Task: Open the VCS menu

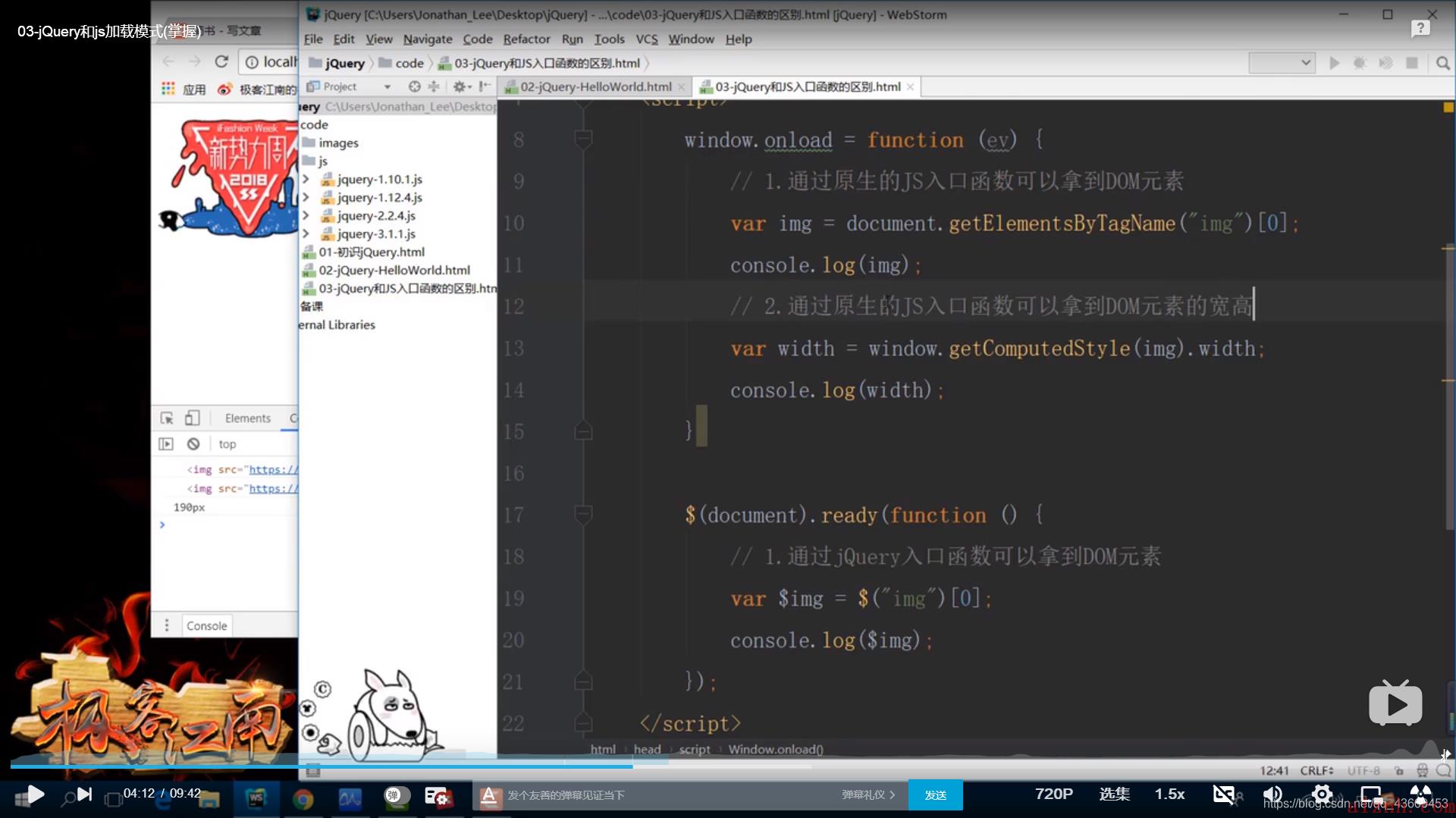Action: pyautogui.click(x=647, y=39)
